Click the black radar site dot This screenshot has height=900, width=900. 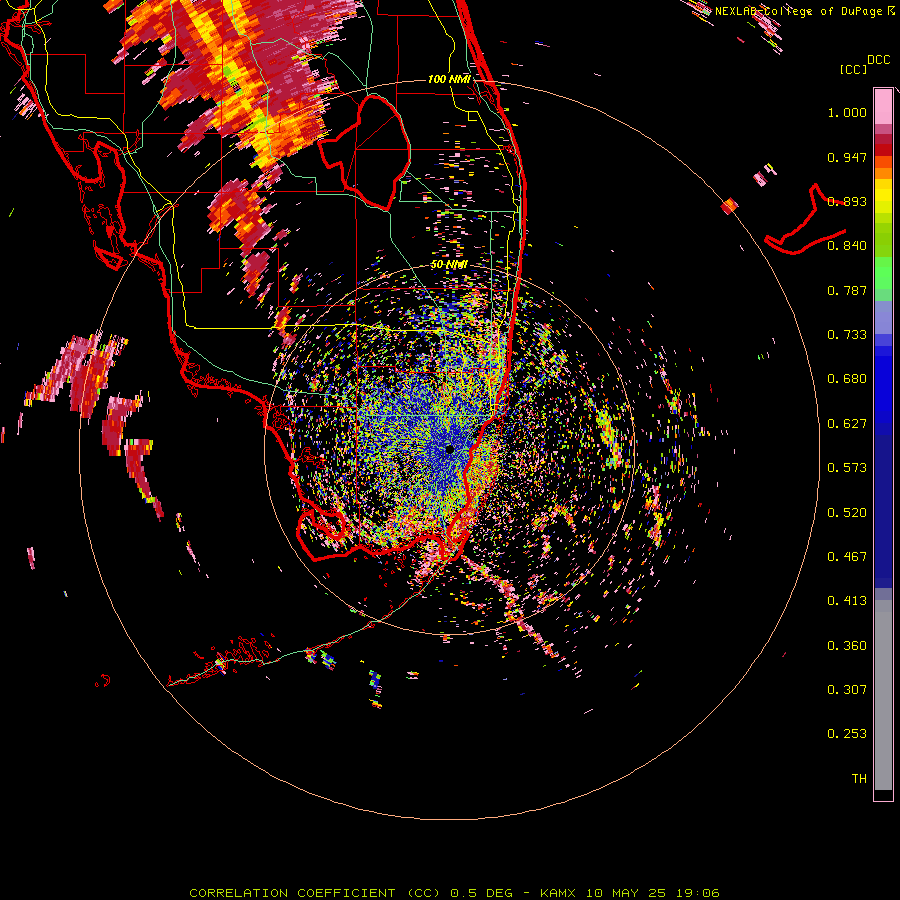coord(450,449)
